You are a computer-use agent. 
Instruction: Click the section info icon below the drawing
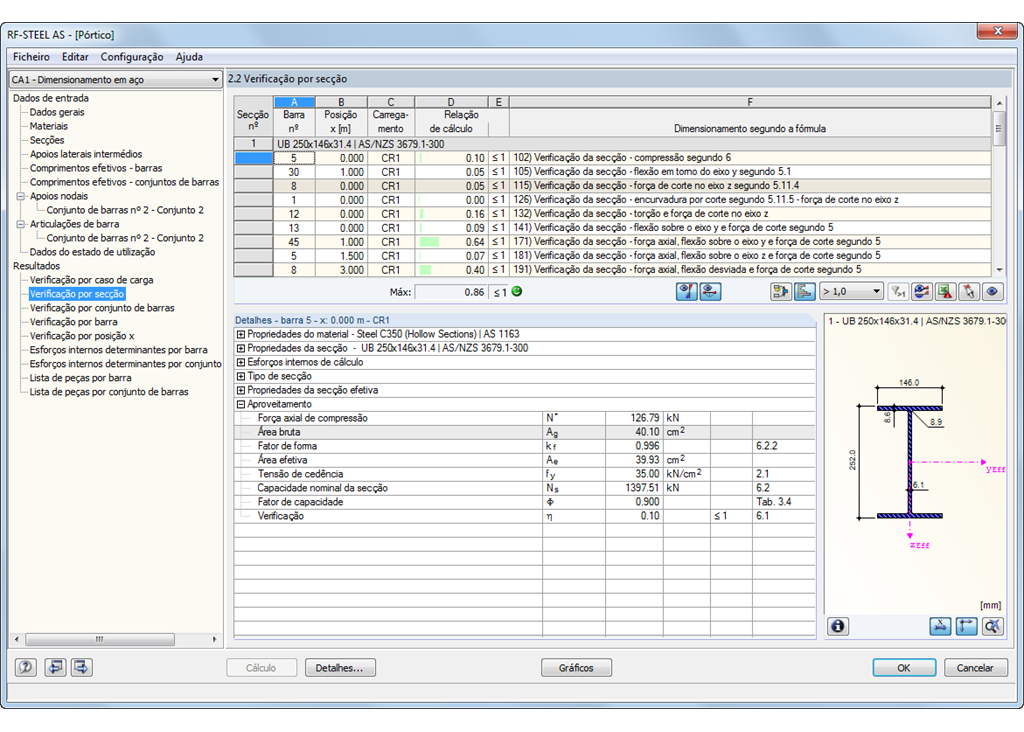[x=838, y=626]
